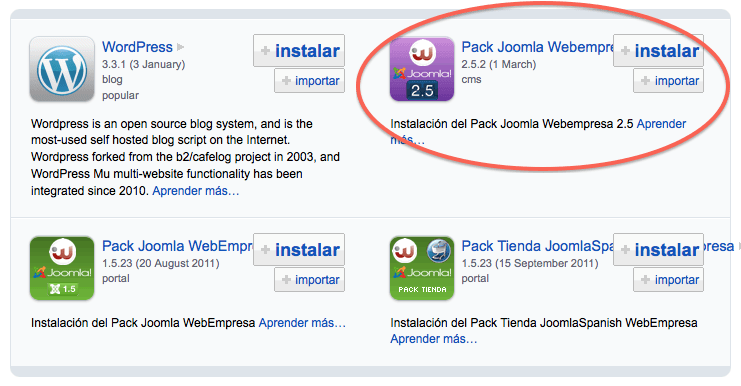The height and width of the screenshot is (386, 741).
Task: Install WordPress with the instalar button
Action: pyautogui.click(x=299, y=51)
